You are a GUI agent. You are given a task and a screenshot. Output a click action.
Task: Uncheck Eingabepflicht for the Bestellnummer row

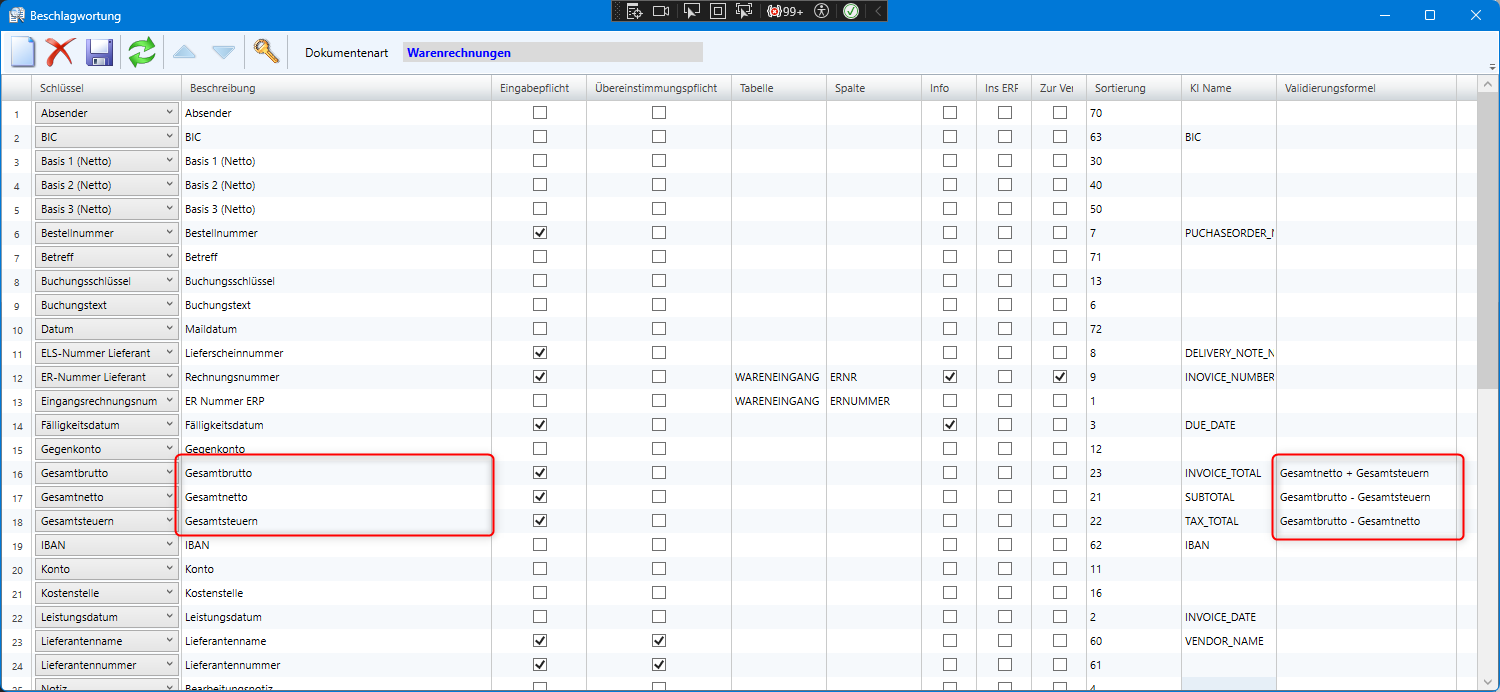click(540, 233)
